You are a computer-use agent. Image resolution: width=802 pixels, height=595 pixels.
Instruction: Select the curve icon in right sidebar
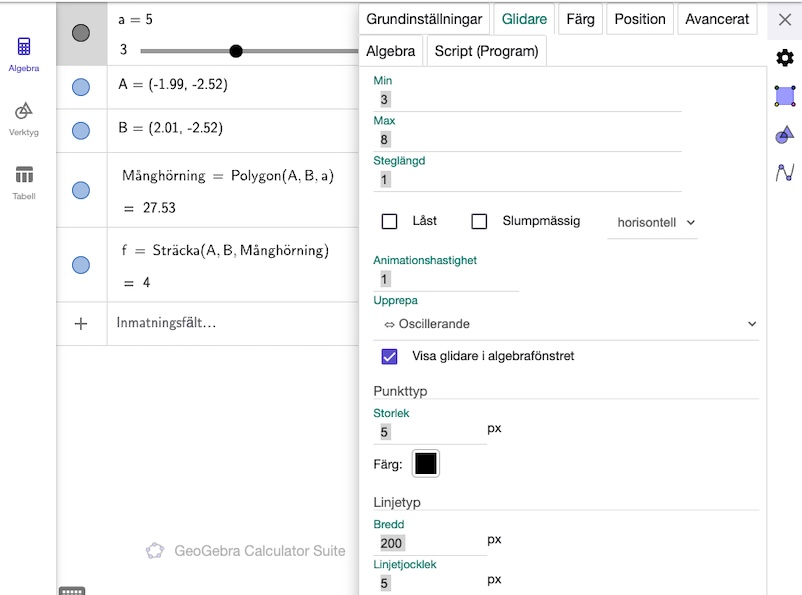785,172
